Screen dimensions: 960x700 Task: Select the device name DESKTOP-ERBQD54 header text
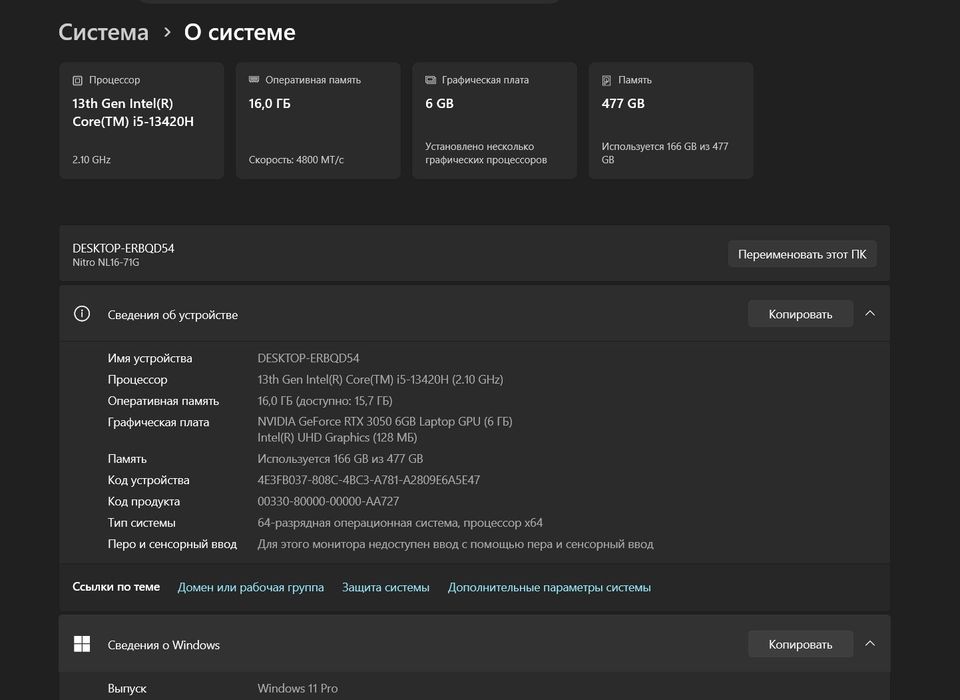123,248
